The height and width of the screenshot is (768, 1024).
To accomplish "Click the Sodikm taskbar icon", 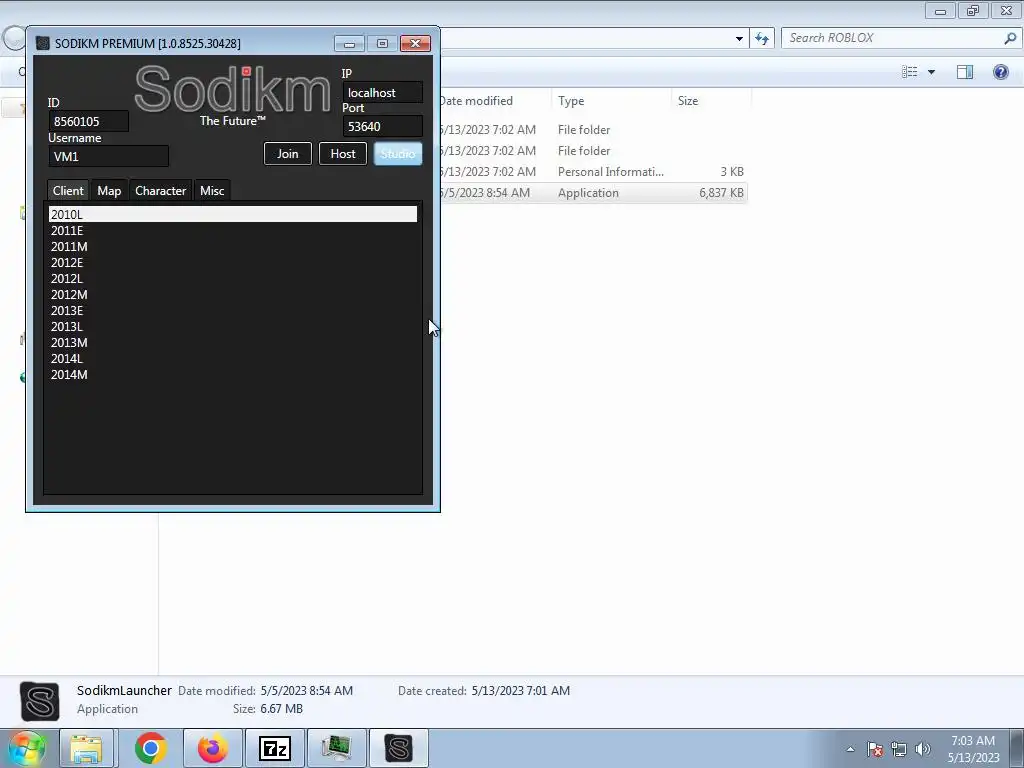I will click(x=398, y=748).
